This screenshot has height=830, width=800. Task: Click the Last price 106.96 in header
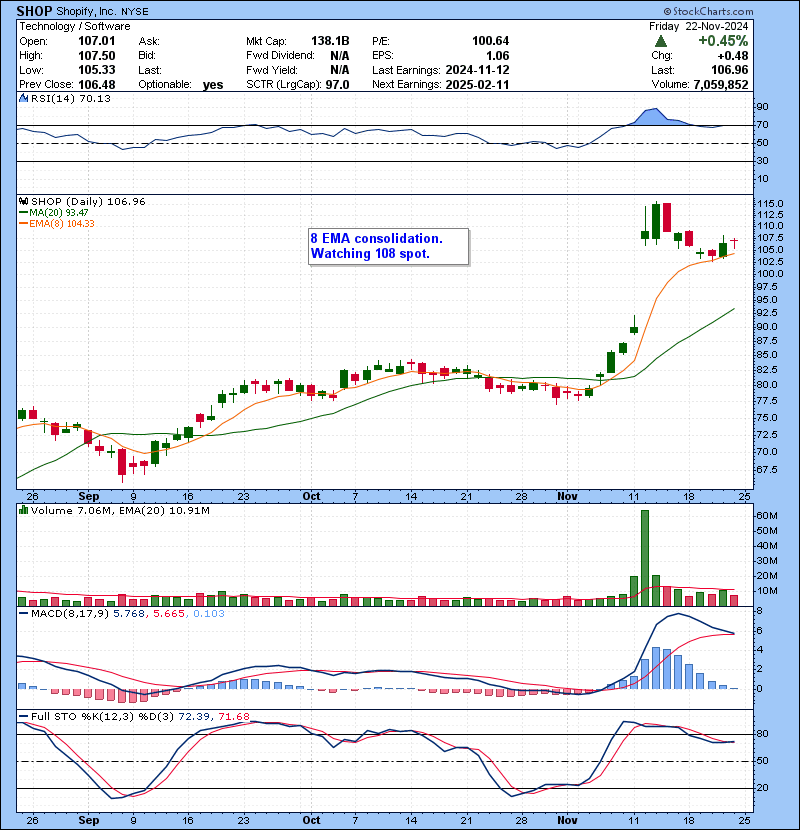(x=729, y=70)
